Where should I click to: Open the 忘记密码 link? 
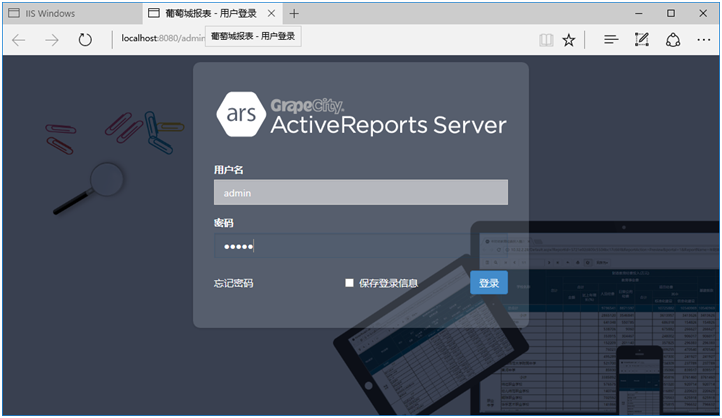pos(233,283)
